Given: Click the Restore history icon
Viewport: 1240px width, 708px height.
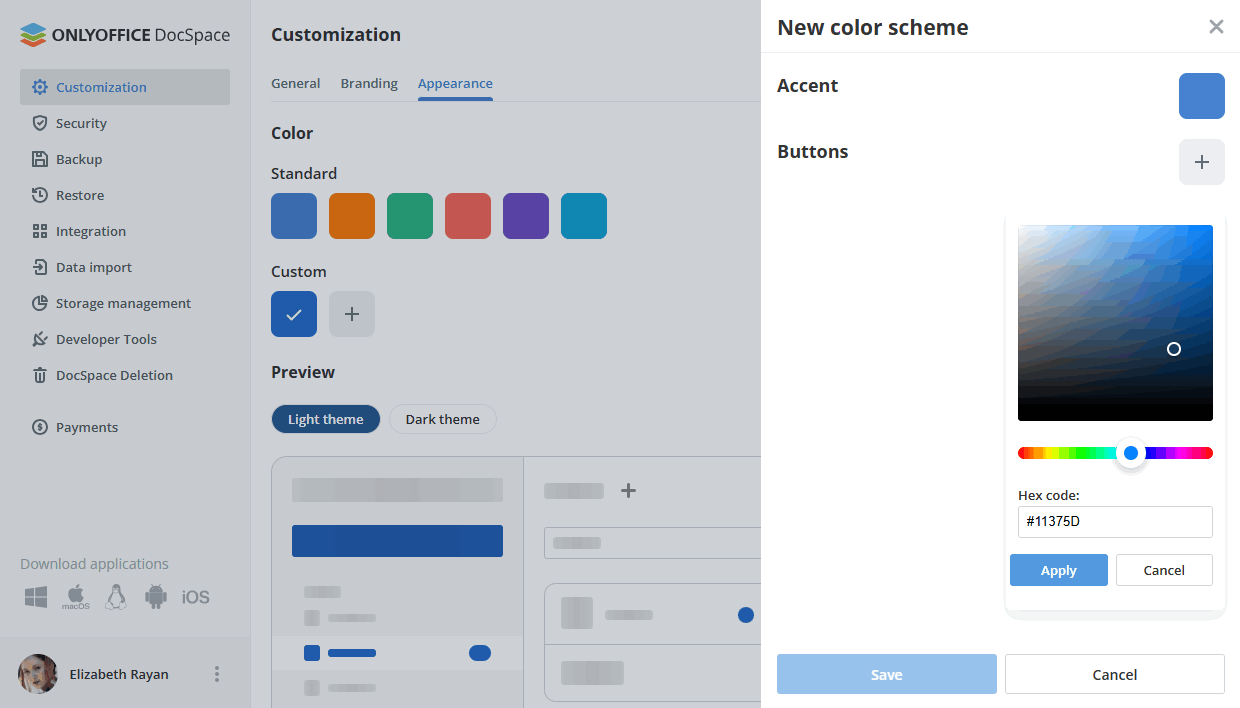Looking at the screenshot, I should point(40,195).
